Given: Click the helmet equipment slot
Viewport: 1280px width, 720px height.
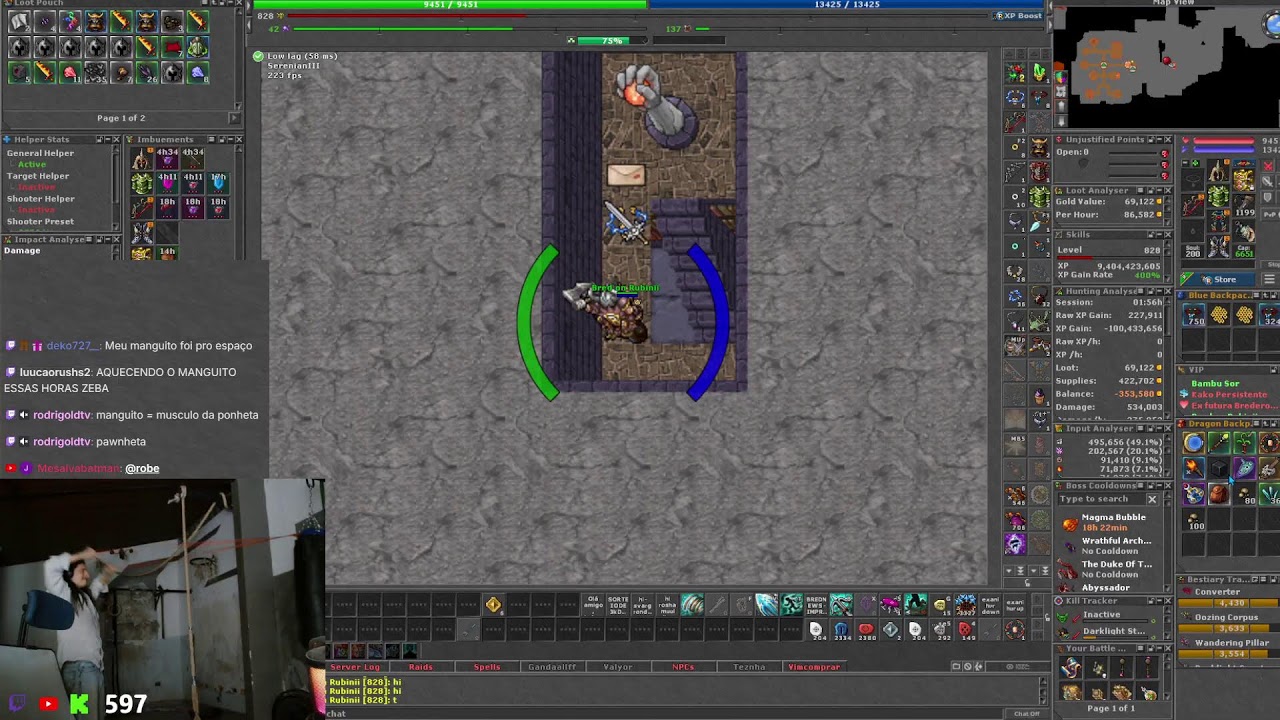Looking at the screenshot, I should [1218, 169].
